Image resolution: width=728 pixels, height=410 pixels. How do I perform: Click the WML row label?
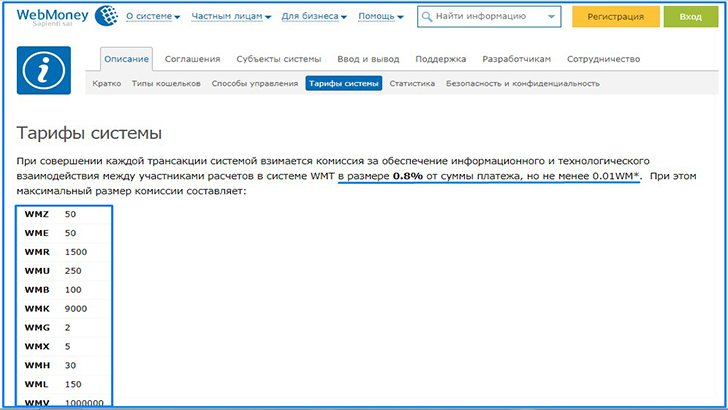36,384
